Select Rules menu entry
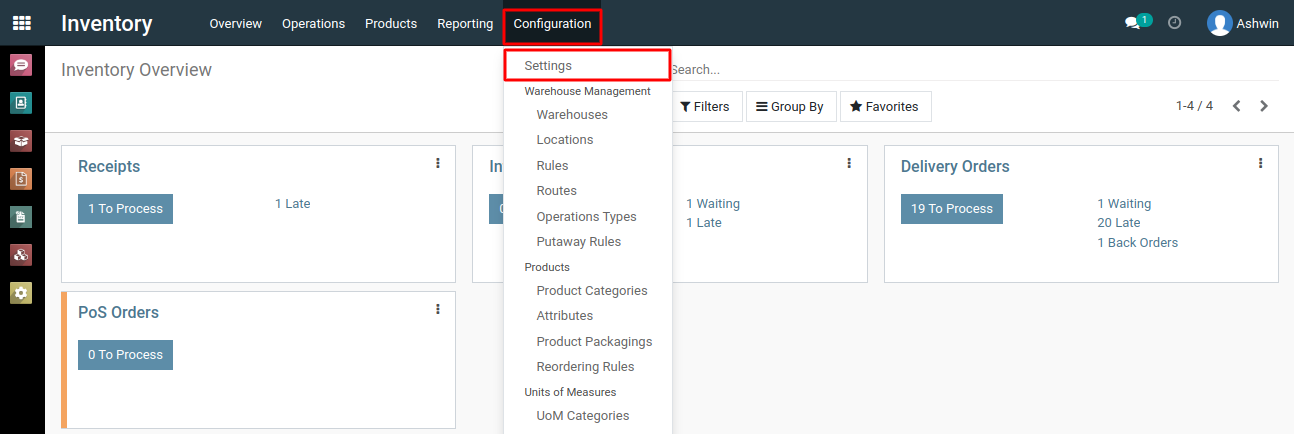This screenshot has width=1294, height=434. [x=552, y=166]
